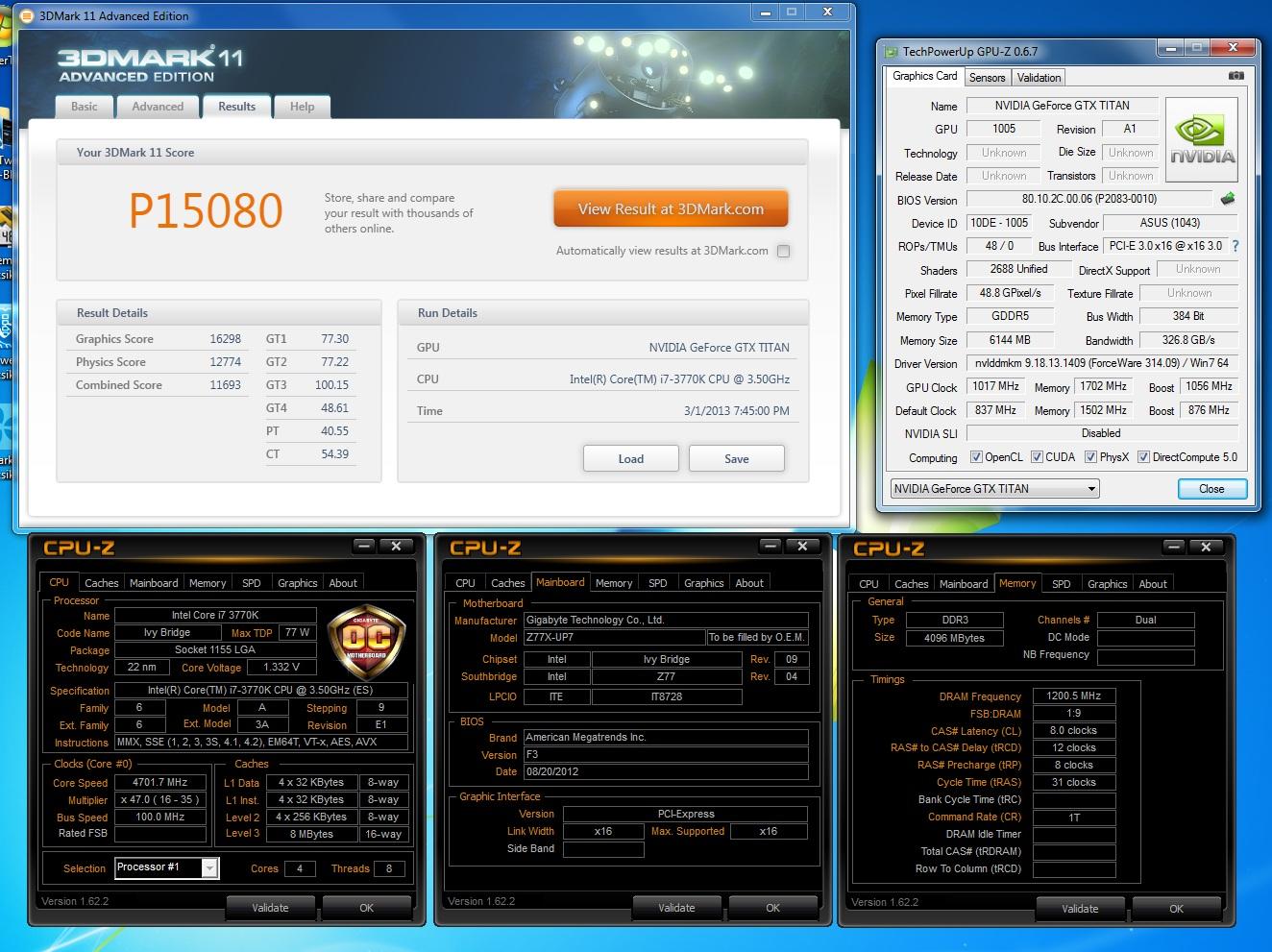Click View Result at 3DMark.com button
The height and width of the screenshot is (952, 1272).
671,208
